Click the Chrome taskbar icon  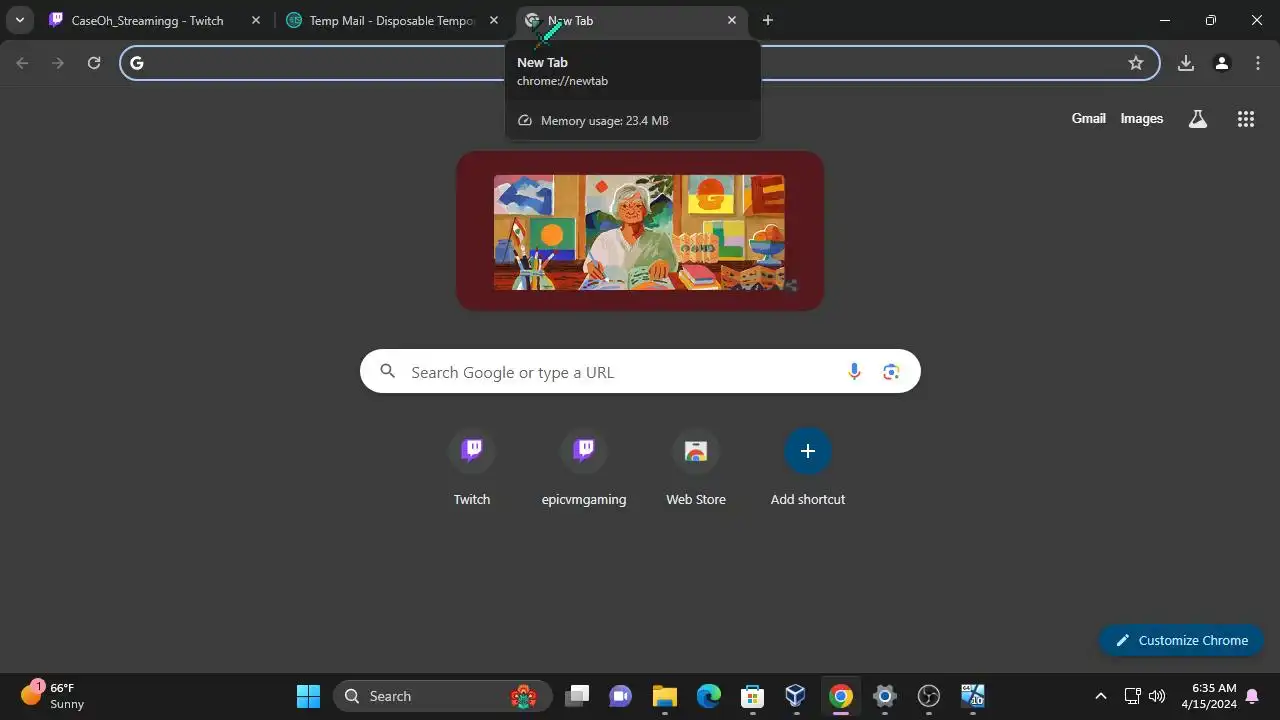840,696
